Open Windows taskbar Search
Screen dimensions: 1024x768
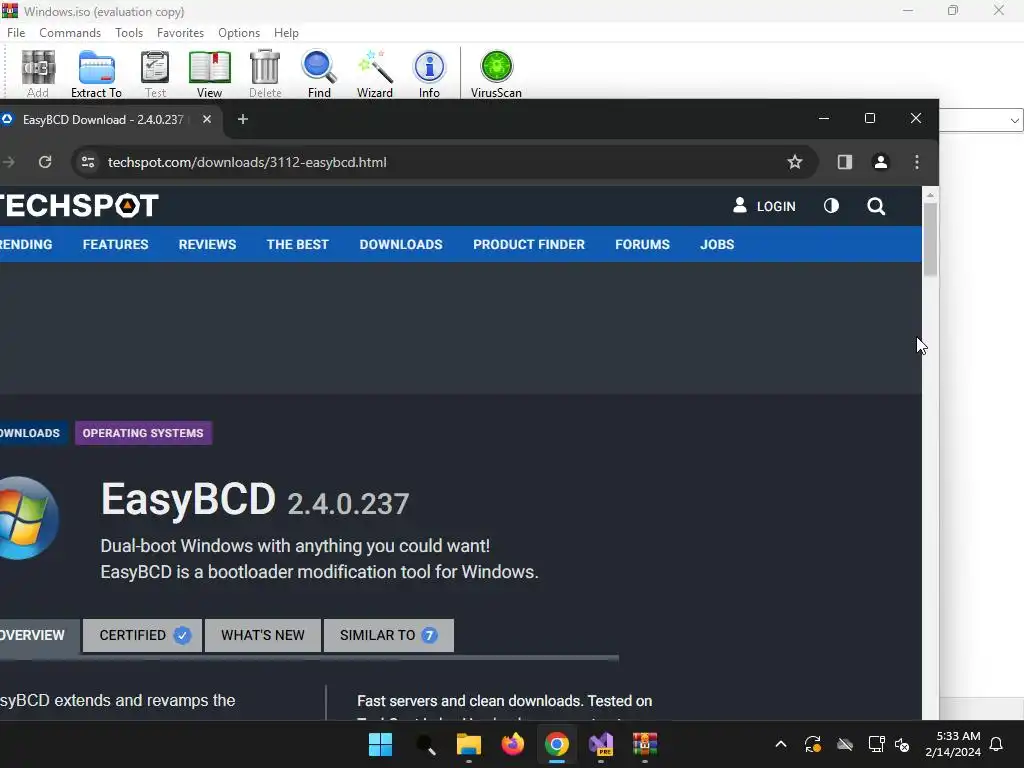(x=425, y=744)
